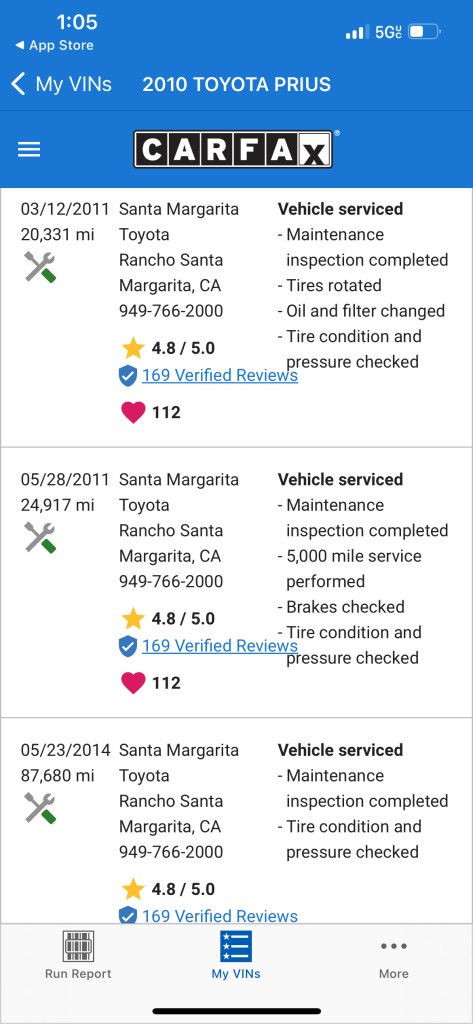
Task: Open 169 Verified Reviews in 05/28/2011 record
Action: [220, 646]
